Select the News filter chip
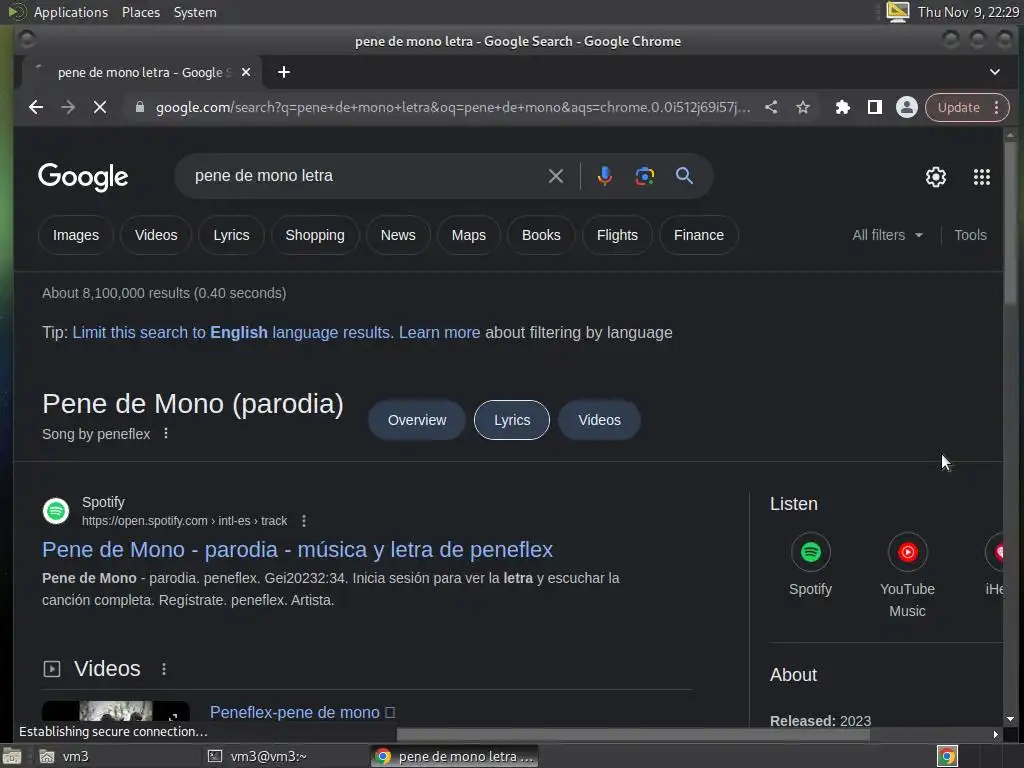This screenshot has width=1024, height=768. tap(398, 235)
